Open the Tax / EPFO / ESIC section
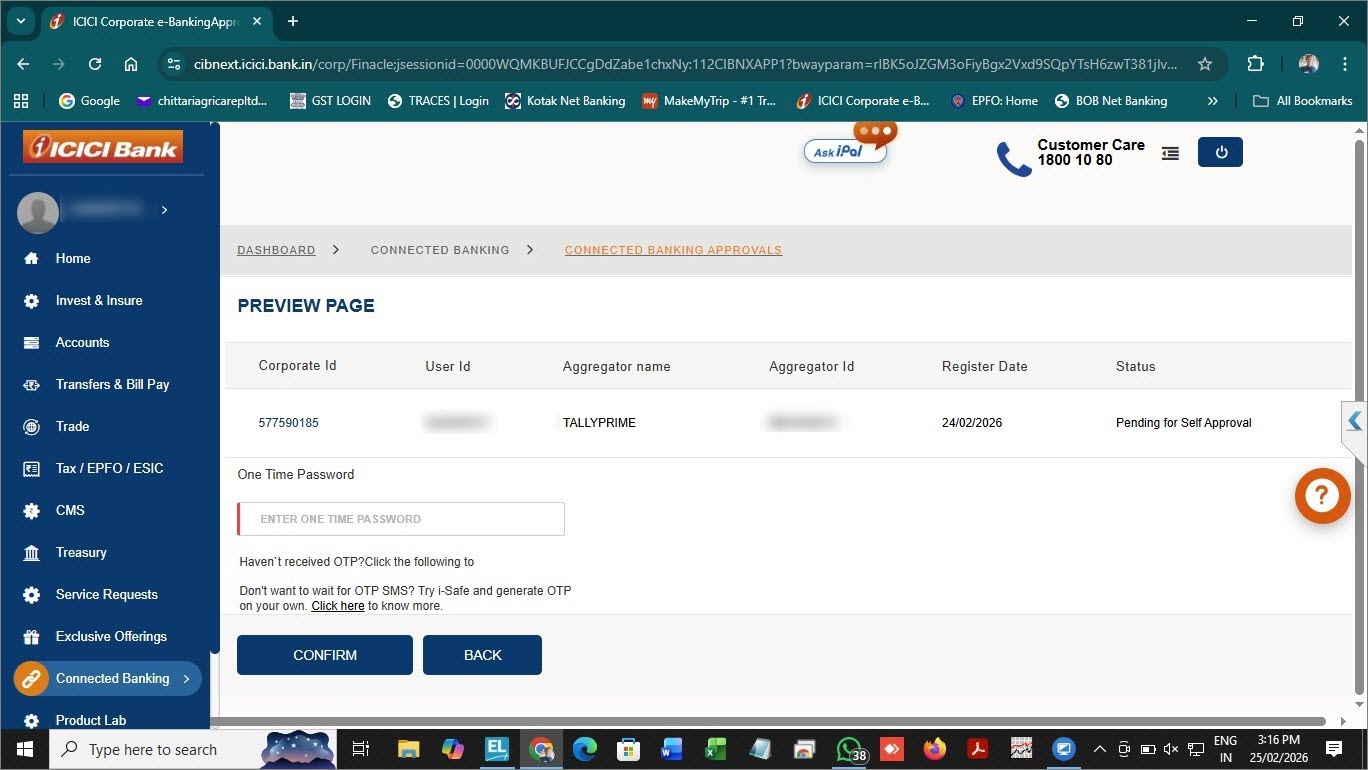The height and width of the screenshot is (770, 1368). tap(110, 468)
